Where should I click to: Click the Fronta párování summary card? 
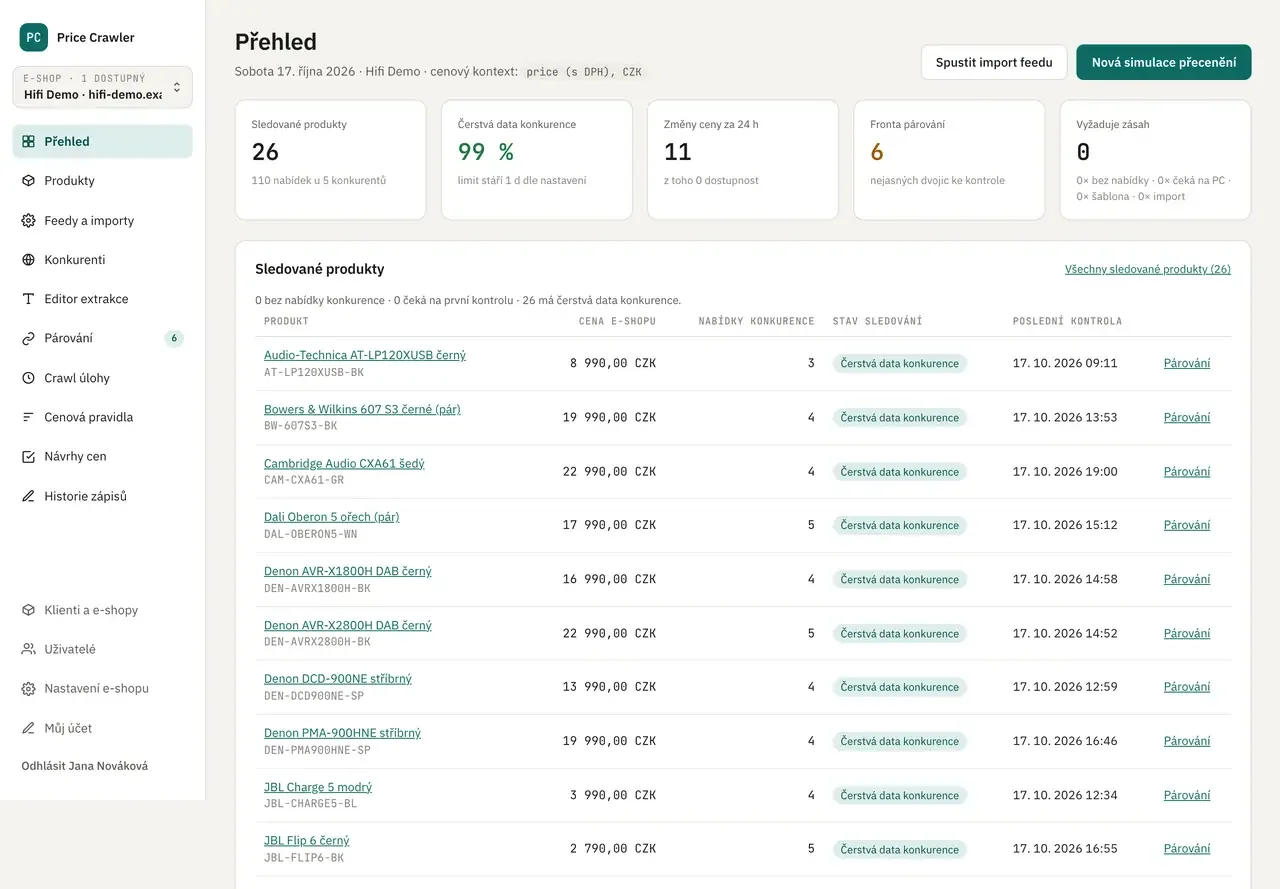pyautogui.click(x=949, y=160)
